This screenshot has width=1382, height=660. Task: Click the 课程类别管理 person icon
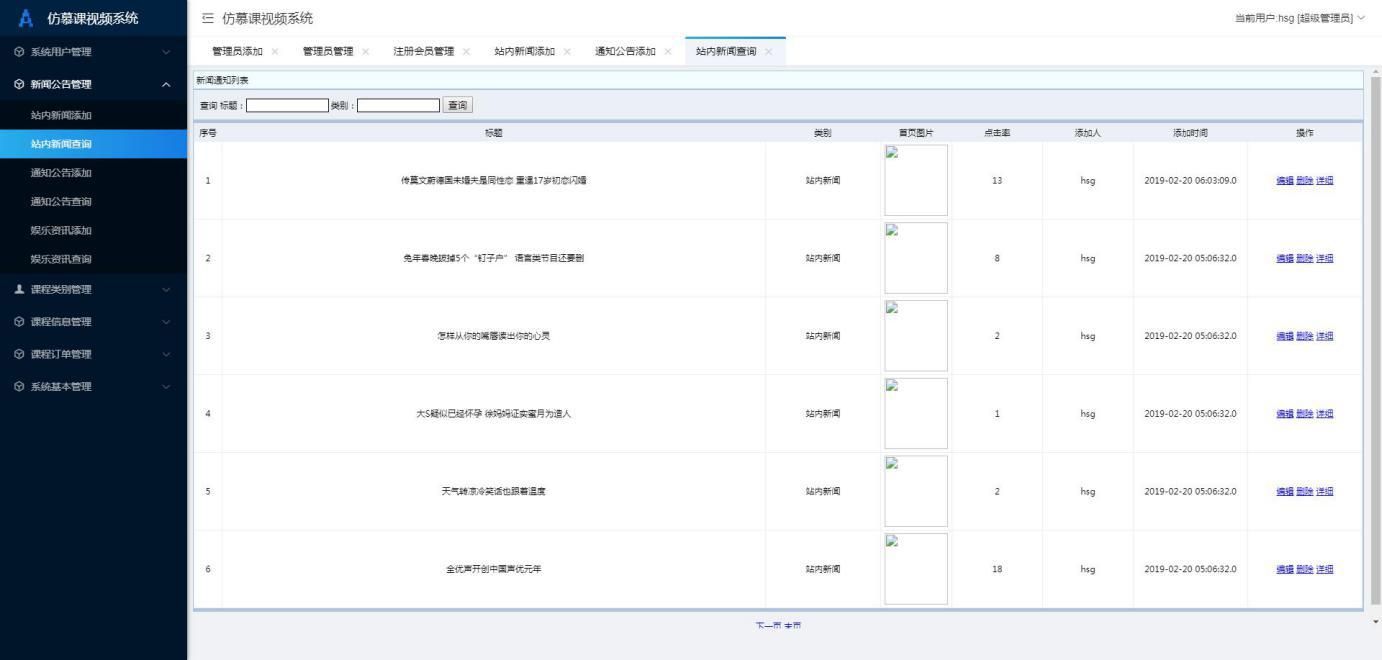tap(19, 290)
